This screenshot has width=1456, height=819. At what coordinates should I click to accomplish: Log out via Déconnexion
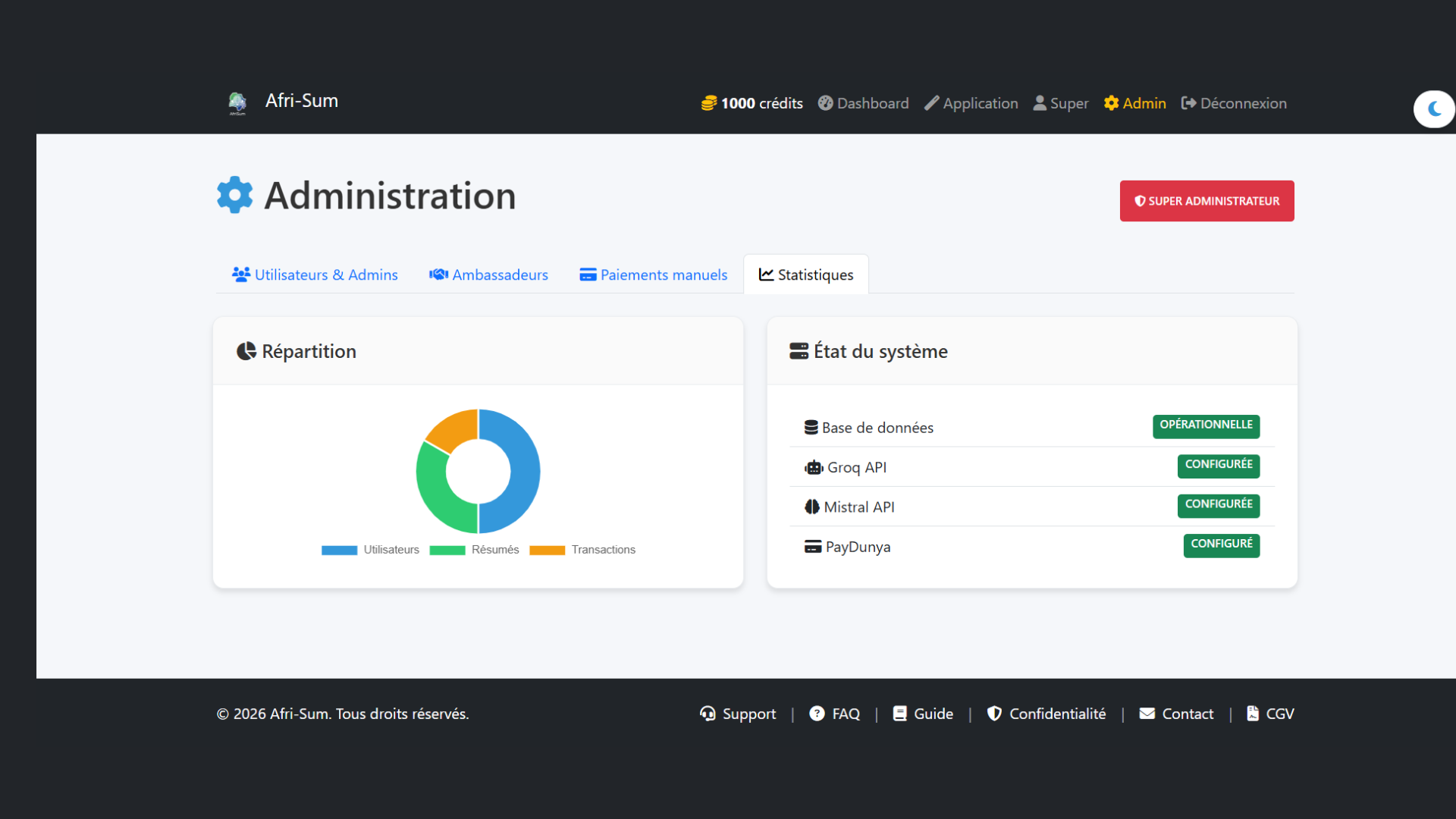tap(1234, 103)
